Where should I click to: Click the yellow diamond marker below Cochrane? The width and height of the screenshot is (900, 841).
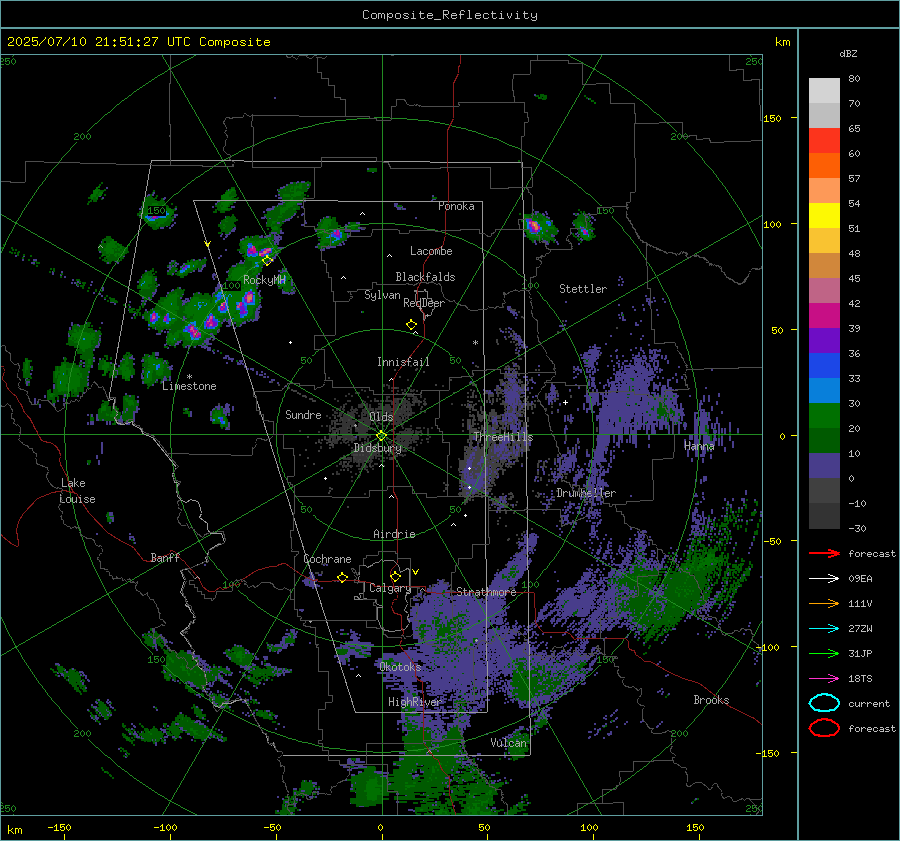[x=343, y=577]
